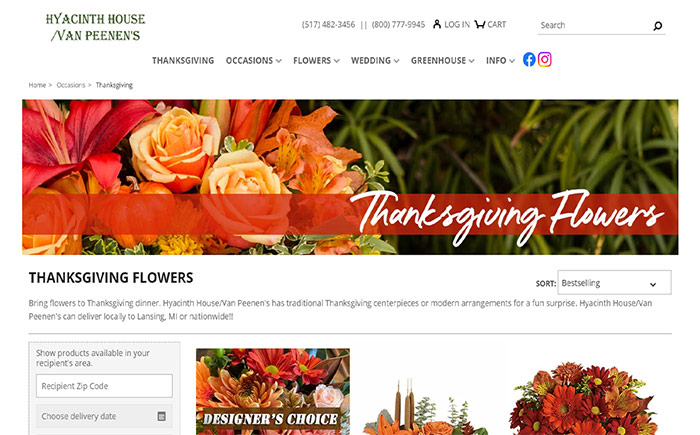Click into the Search field
Image resolution: width=700 pixels, height=435 pixels.
coord(594,25)
